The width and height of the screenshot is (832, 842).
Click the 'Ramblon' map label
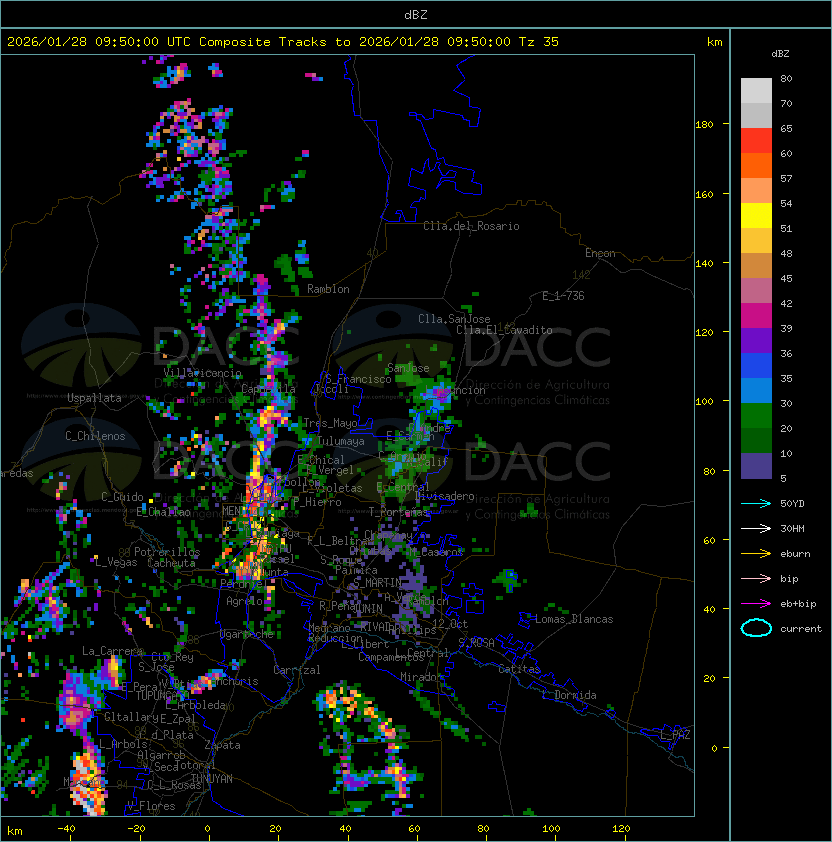[x=328, y=289]
